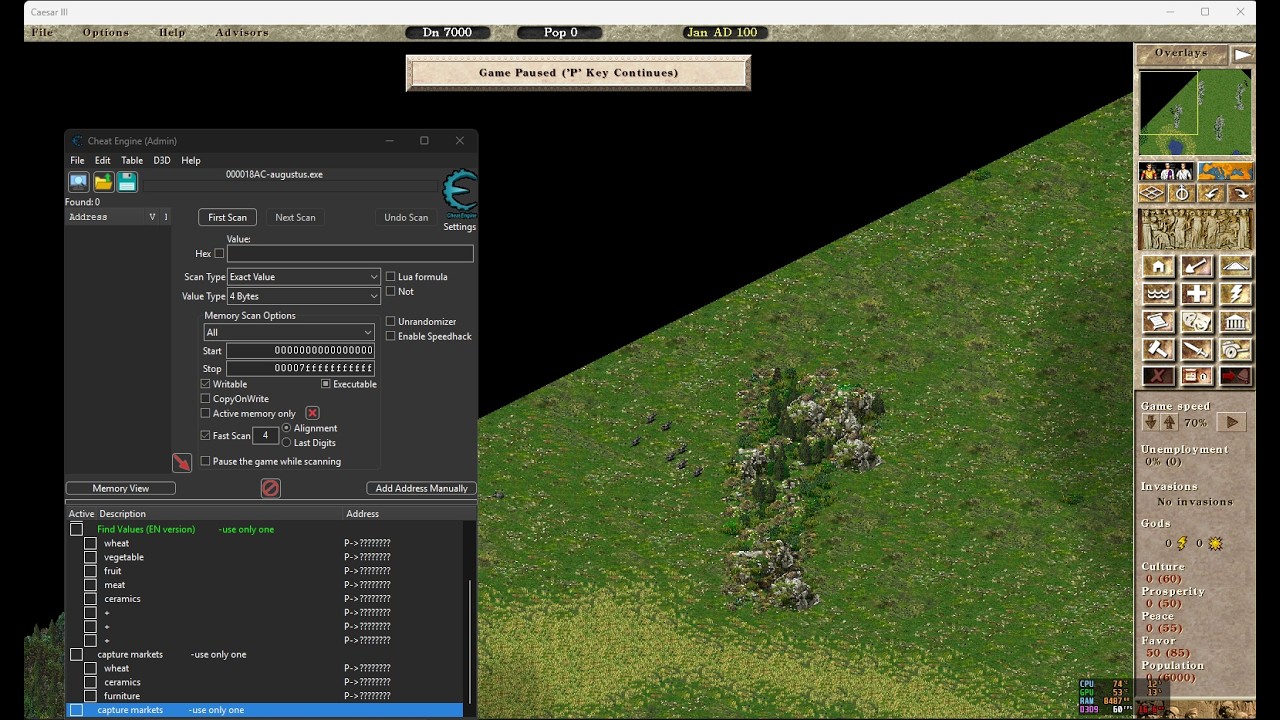The image size is (1280, 720).
Task: Open the empire map icon
Action: click(1225, 171)
